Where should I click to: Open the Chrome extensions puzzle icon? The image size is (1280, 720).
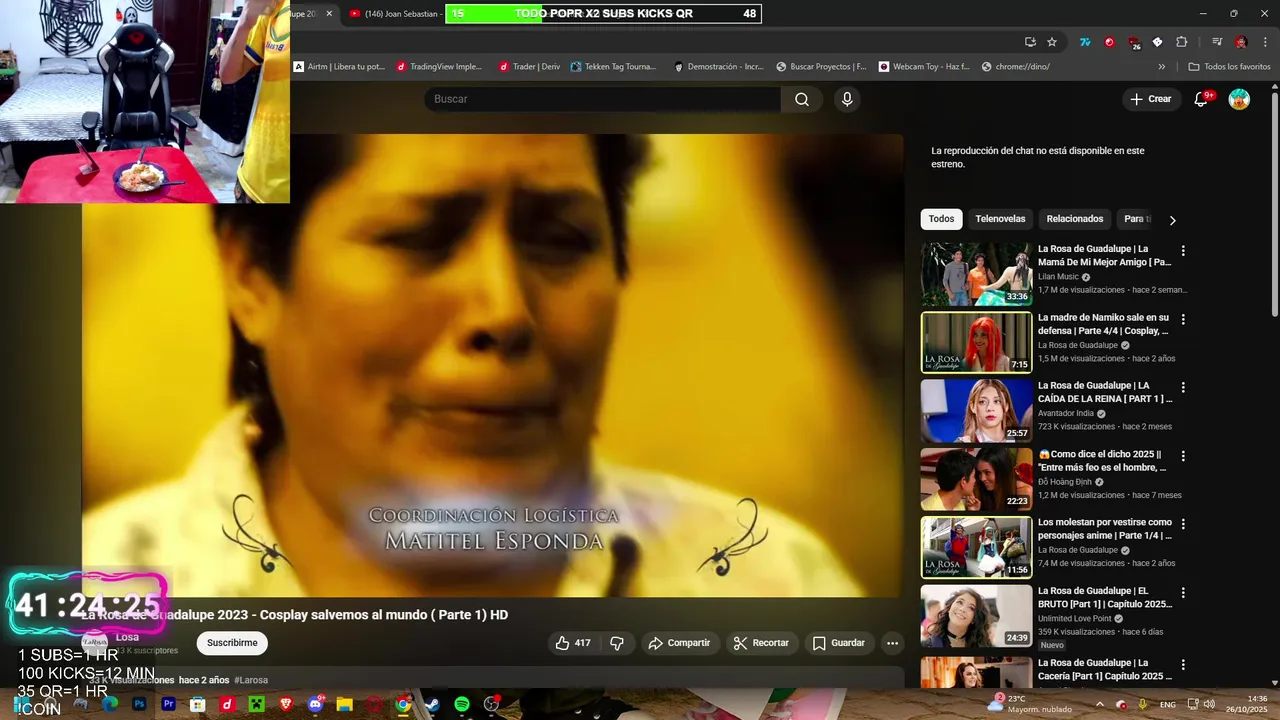click(x=1181, y=42)
